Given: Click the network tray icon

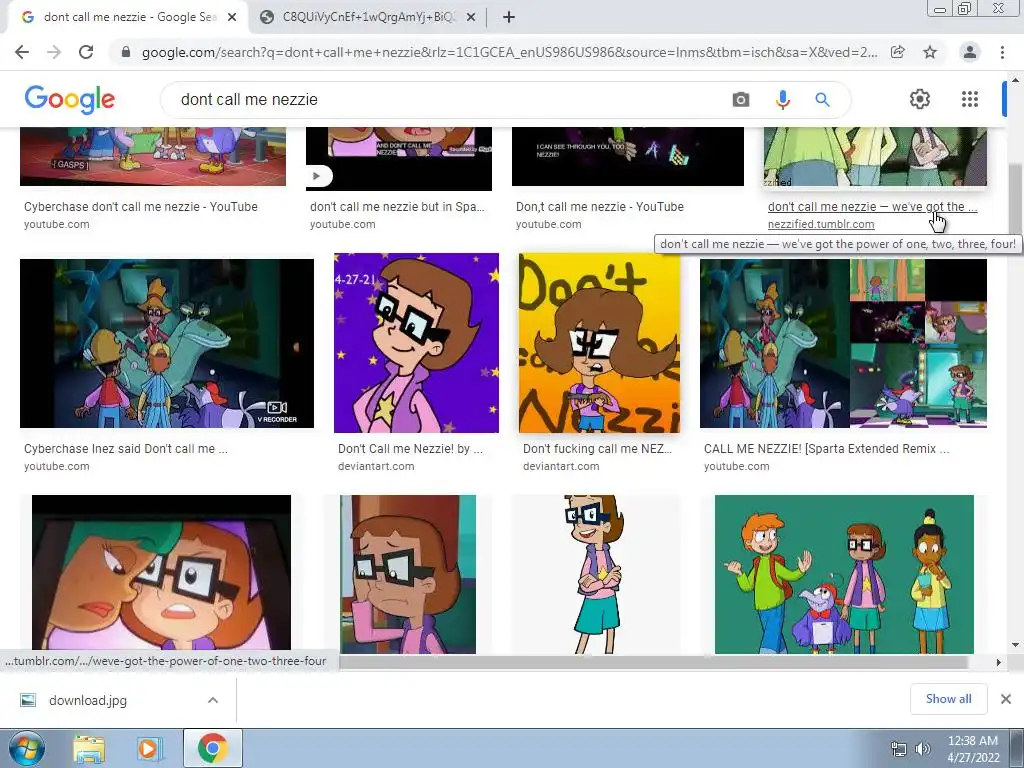Looking at the screenshot, I should (x=899, y=749).
